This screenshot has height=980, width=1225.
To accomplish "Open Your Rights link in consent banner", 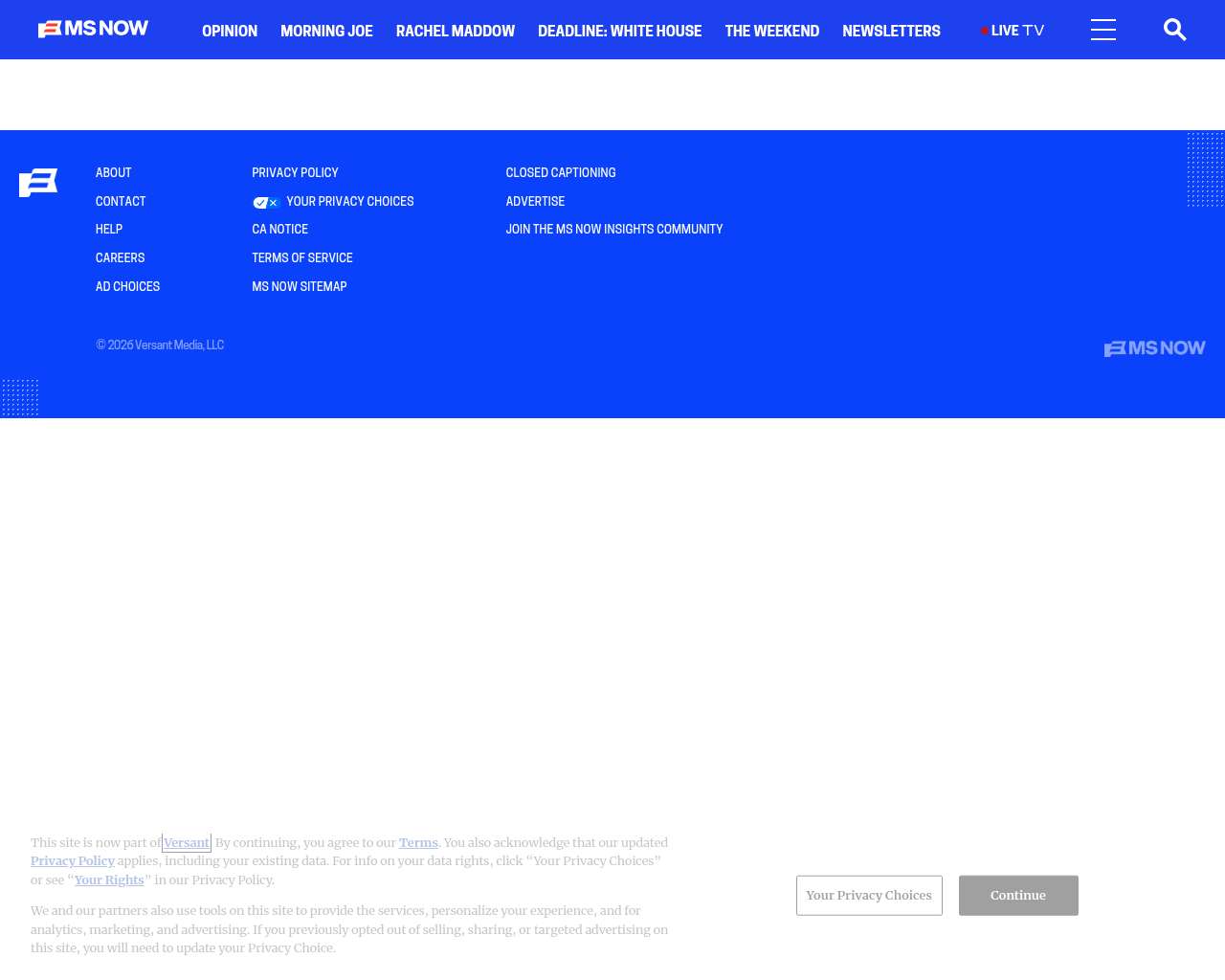I will click(109, 880).
